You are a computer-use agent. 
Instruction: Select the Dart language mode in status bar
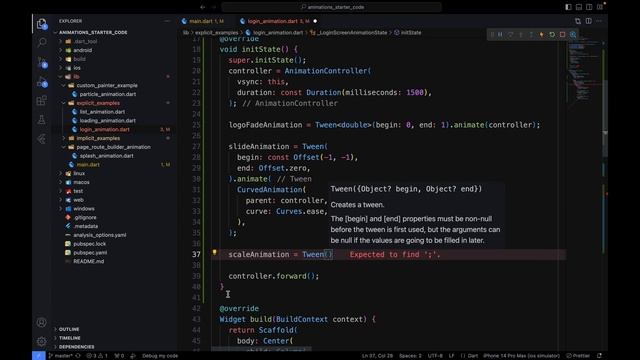tap(472, 356)
